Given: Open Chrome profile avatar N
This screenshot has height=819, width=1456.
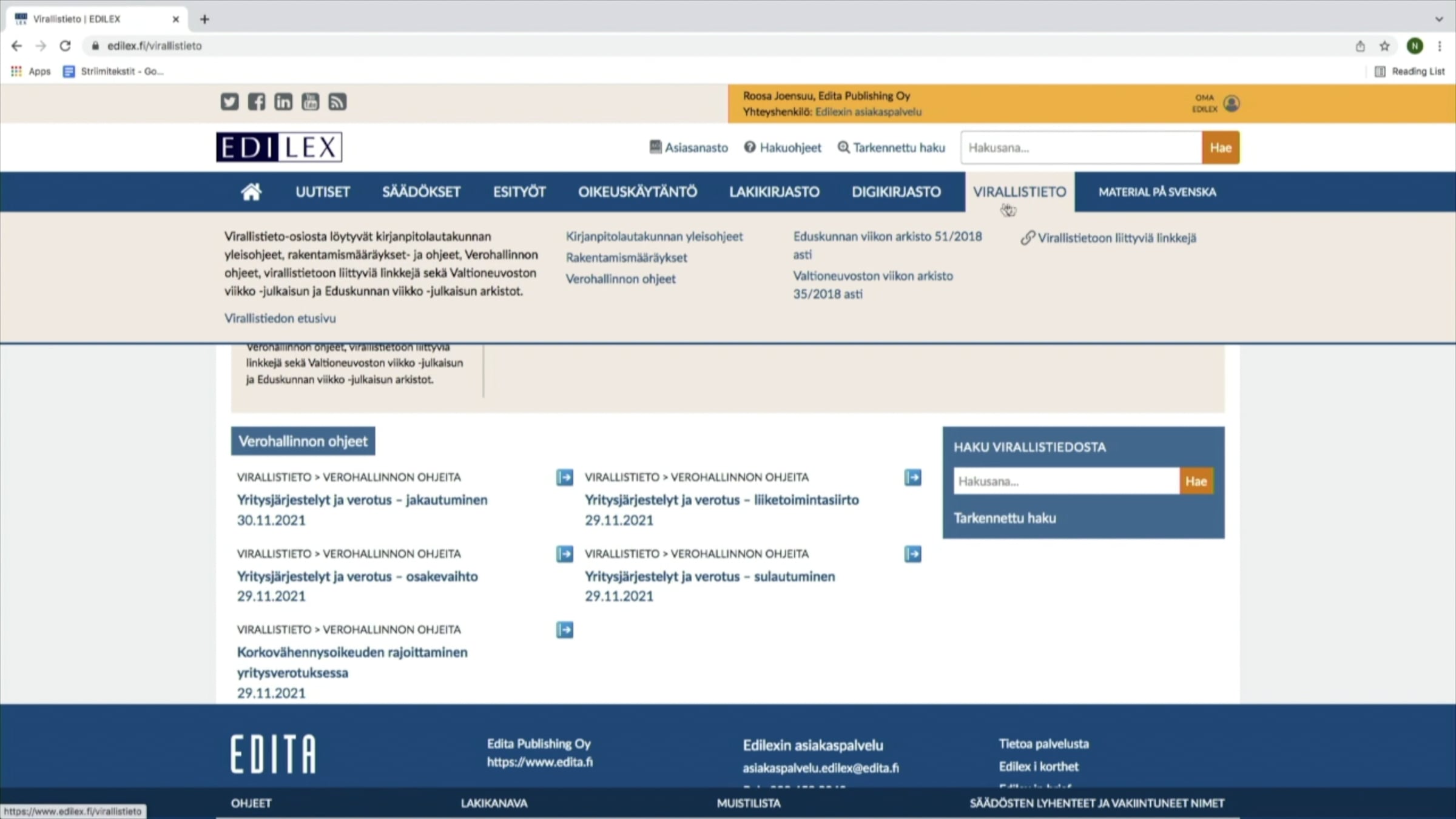Looking at the screenshot, I should tap(1415, 46).
